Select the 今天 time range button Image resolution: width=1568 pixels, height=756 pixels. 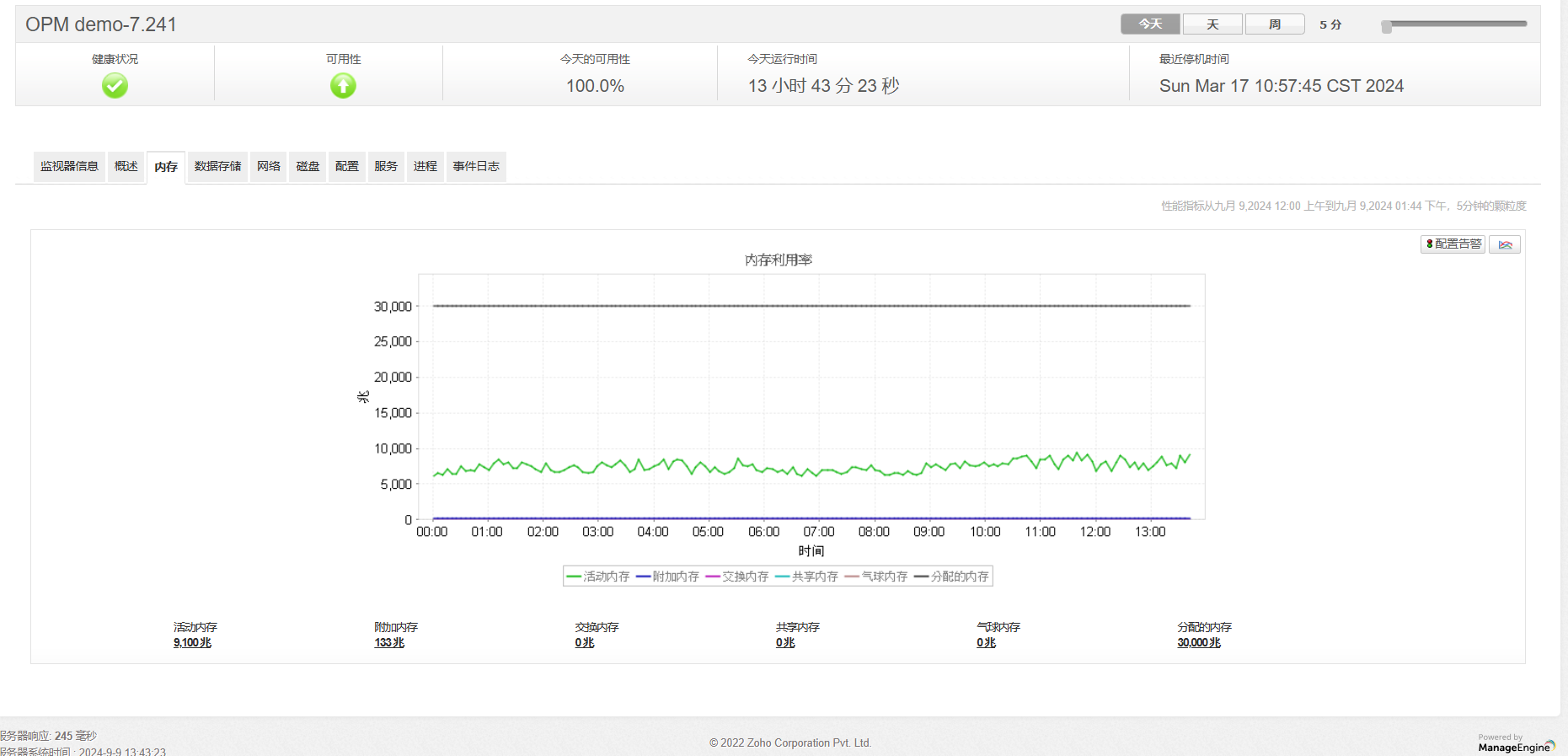click(1150, 24)
